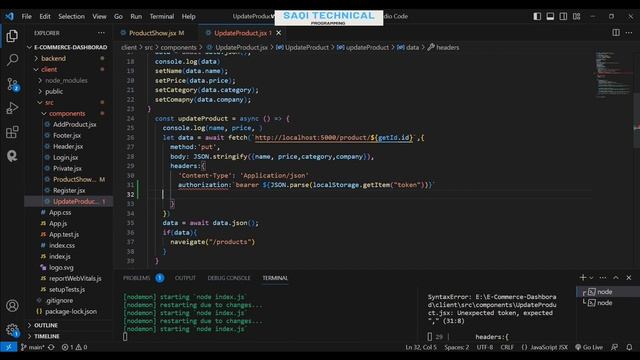Click Spaces: 2 indentation setting

(456, 347)
